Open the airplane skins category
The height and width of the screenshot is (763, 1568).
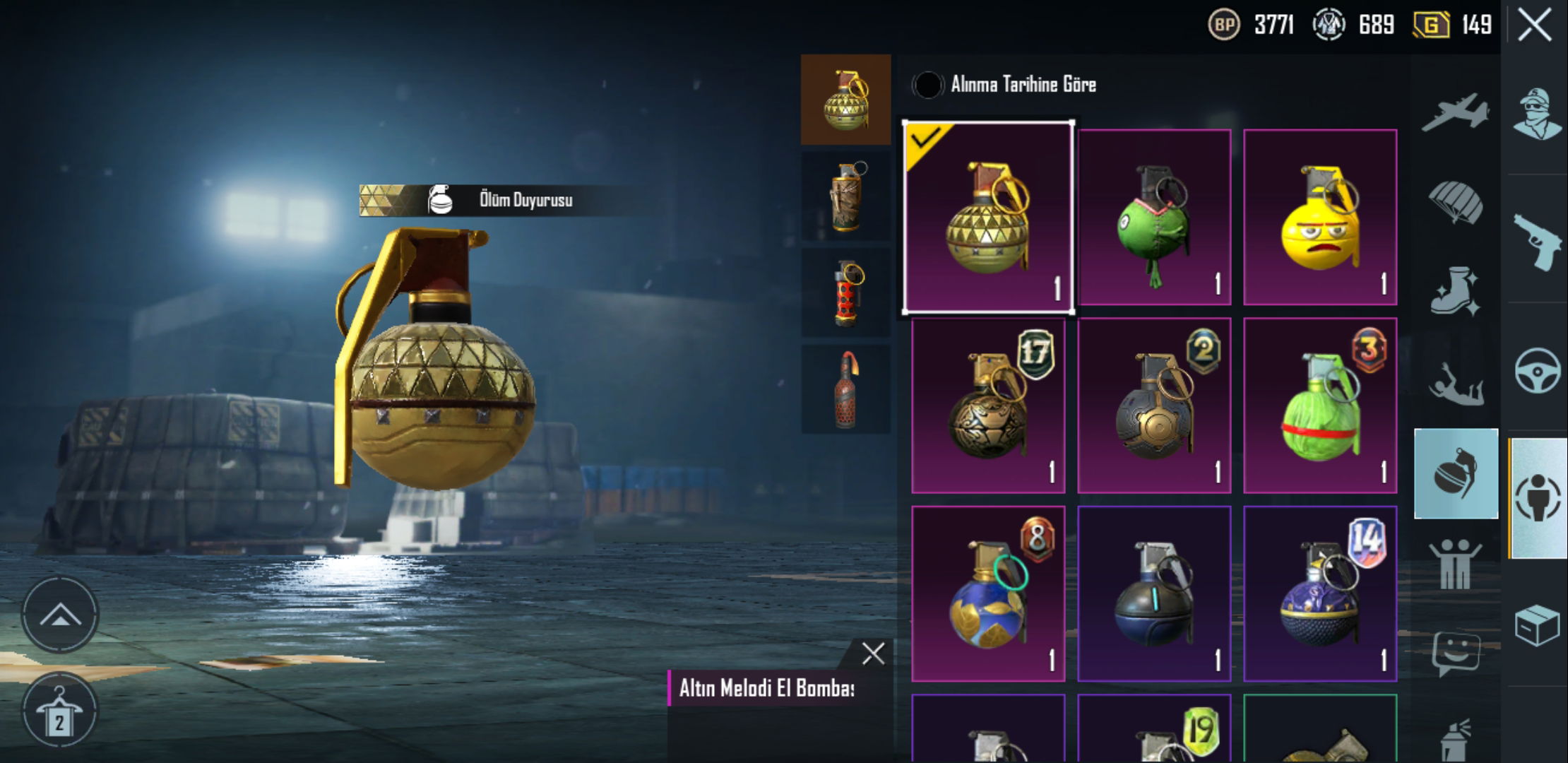click(1456, 113)
